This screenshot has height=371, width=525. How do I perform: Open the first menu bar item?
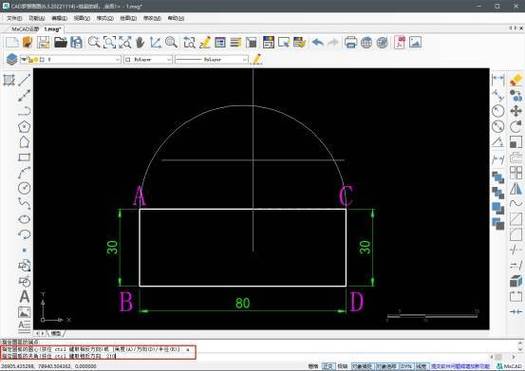point(15,18)
